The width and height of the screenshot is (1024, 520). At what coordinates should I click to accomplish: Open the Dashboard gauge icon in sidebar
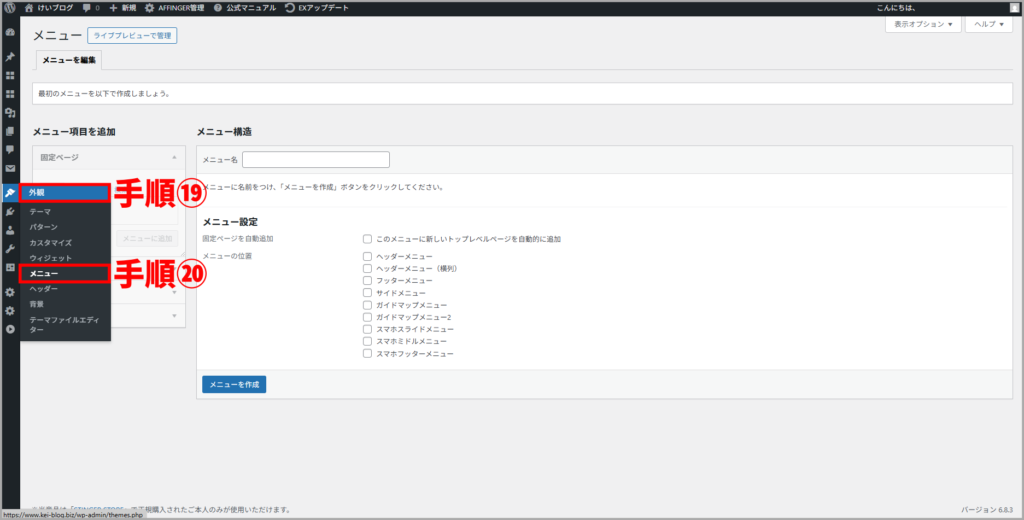click(10, 32)
